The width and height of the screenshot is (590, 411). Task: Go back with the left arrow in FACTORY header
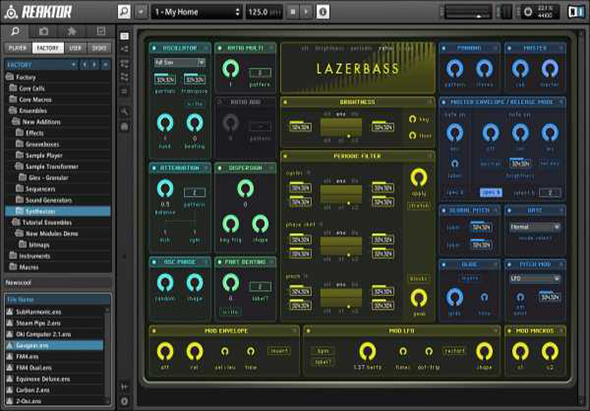[x=85, y=65]
